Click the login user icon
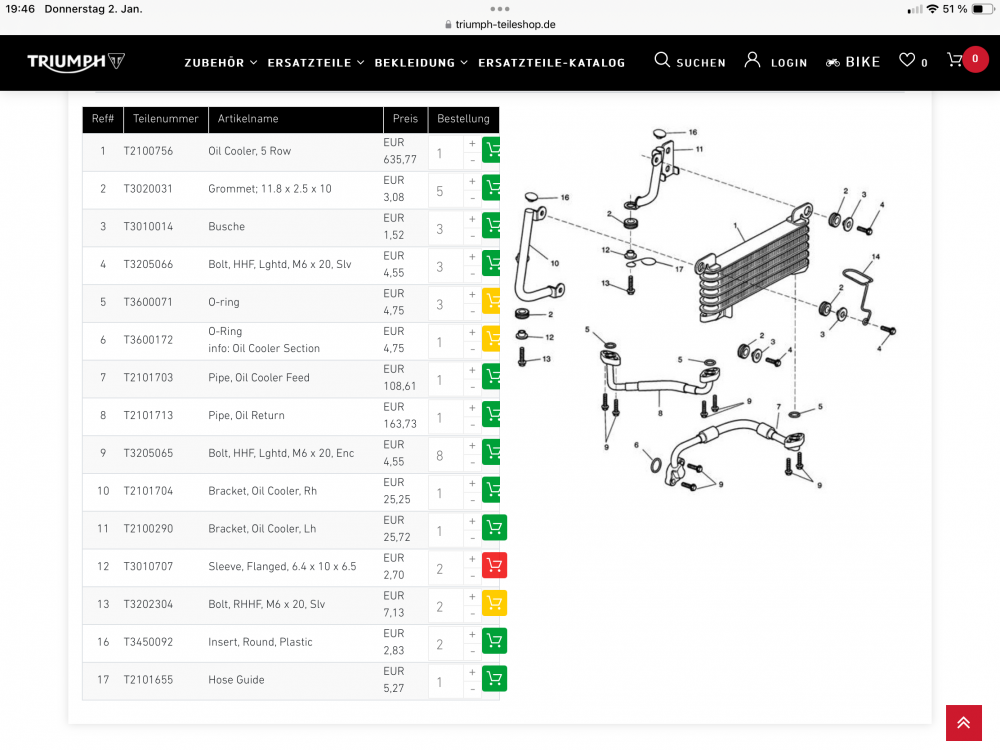1000x750 pixels. 753,60
